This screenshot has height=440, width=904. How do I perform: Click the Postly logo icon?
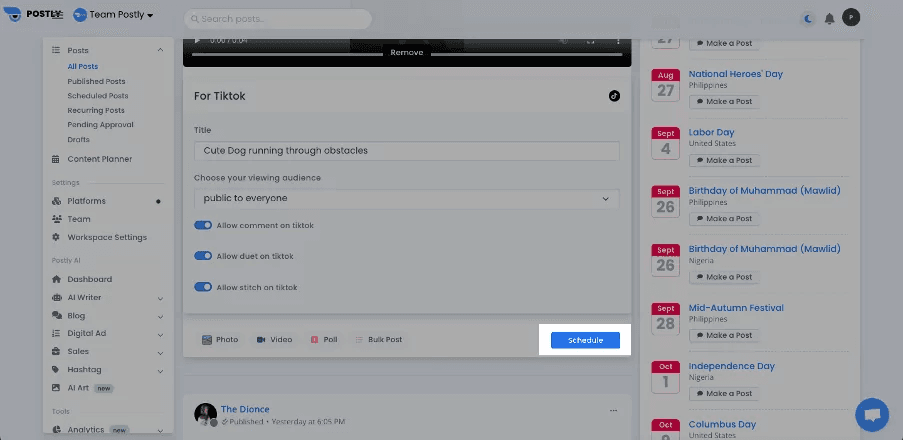12,14
